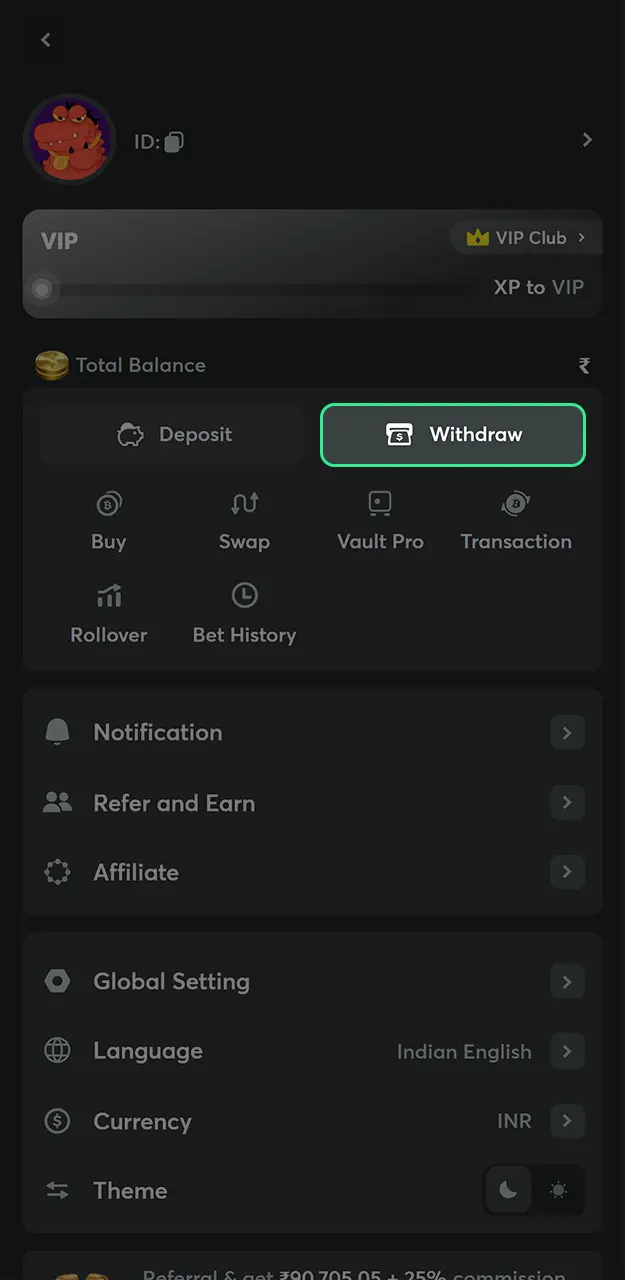
Task: Expand the Language setting chevron
Action: pyautogui.click(x=567, y=1051)
